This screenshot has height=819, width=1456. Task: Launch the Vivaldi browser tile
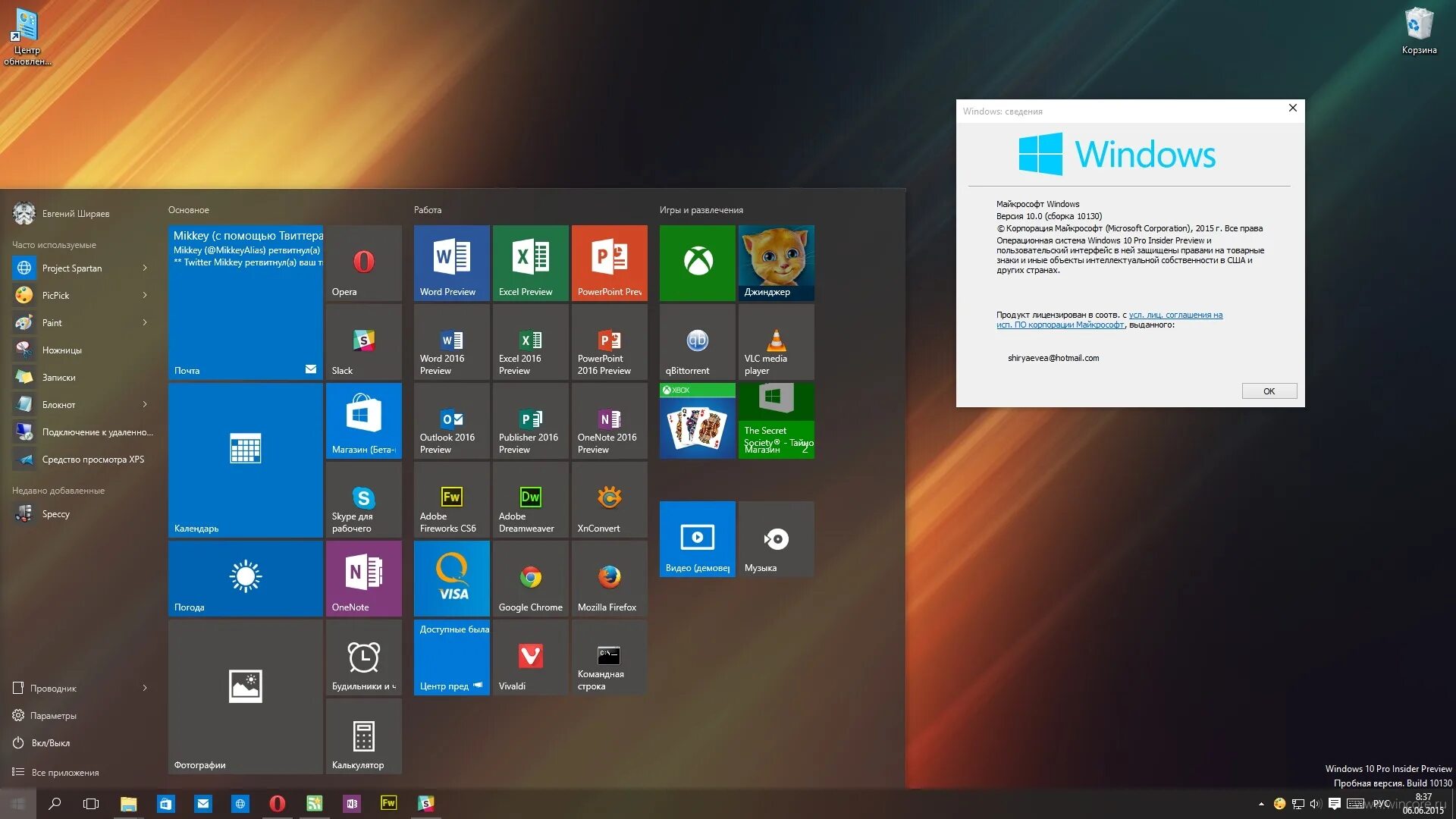530,657
